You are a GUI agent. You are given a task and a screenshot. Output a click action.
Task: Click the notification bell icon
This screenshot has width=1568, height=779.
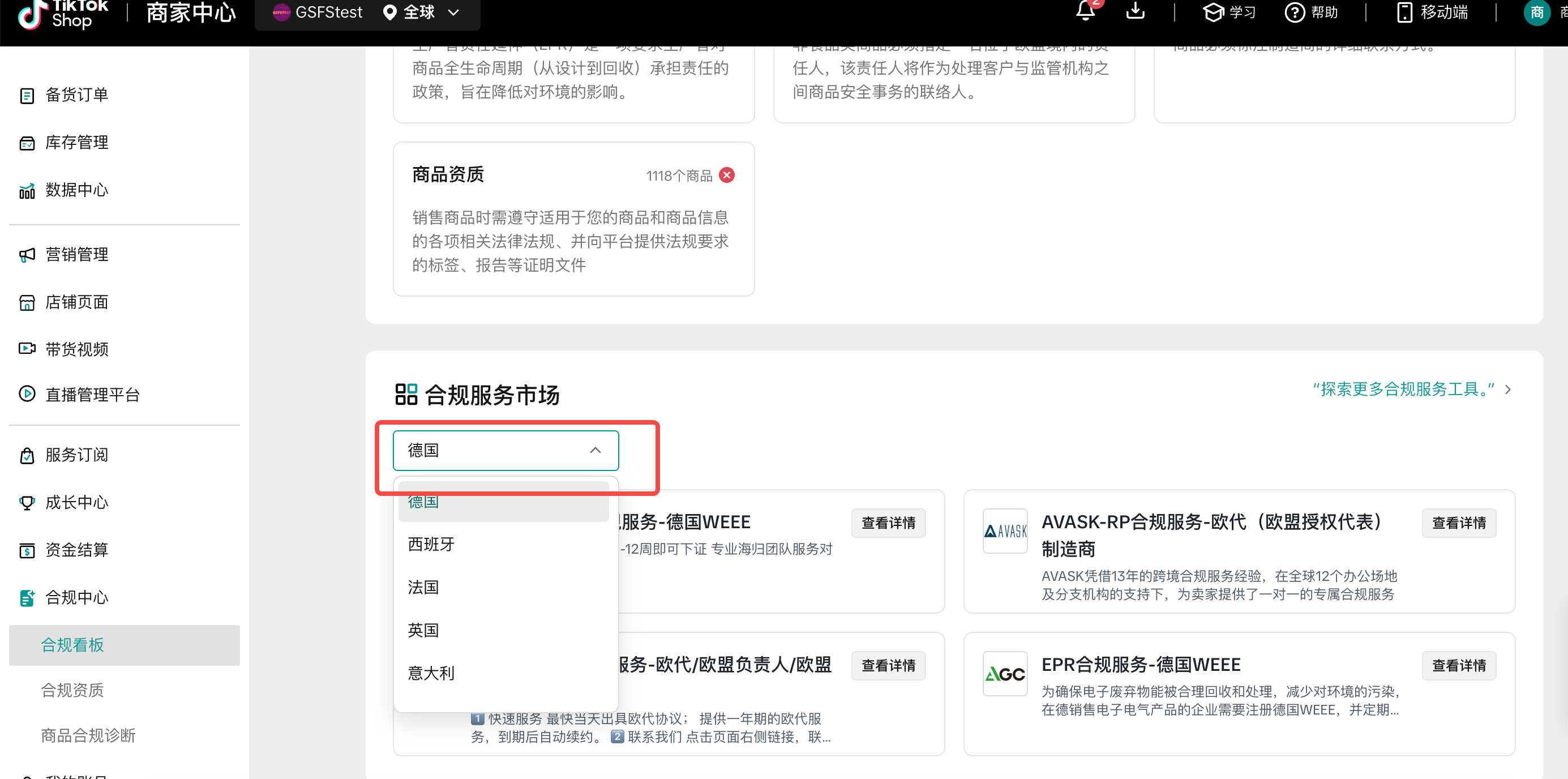pos(1085,11)
